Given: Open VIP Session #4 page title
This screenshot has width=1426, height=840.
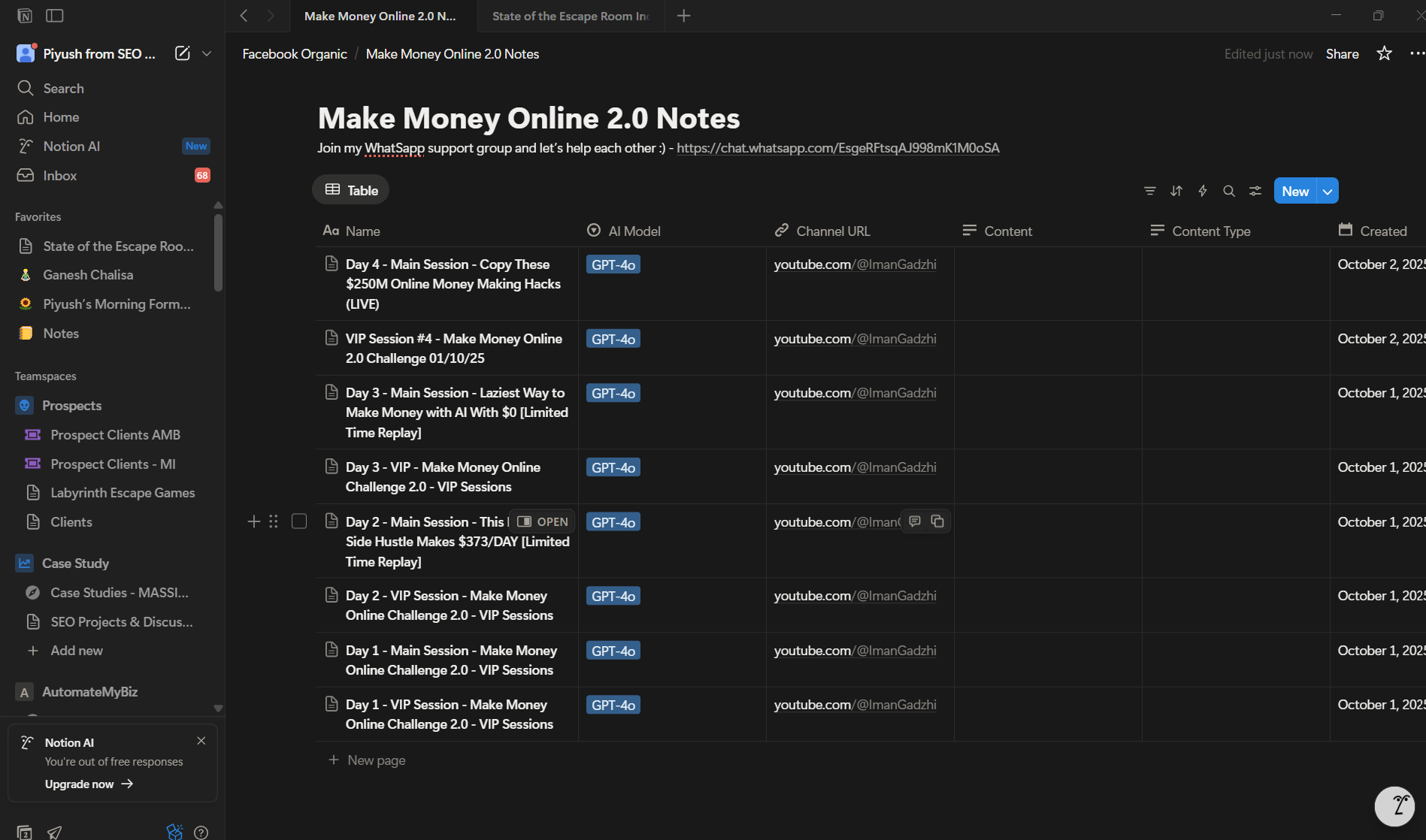Looking at the screenshot, I should pyautogui.click(x=454, y=349).
